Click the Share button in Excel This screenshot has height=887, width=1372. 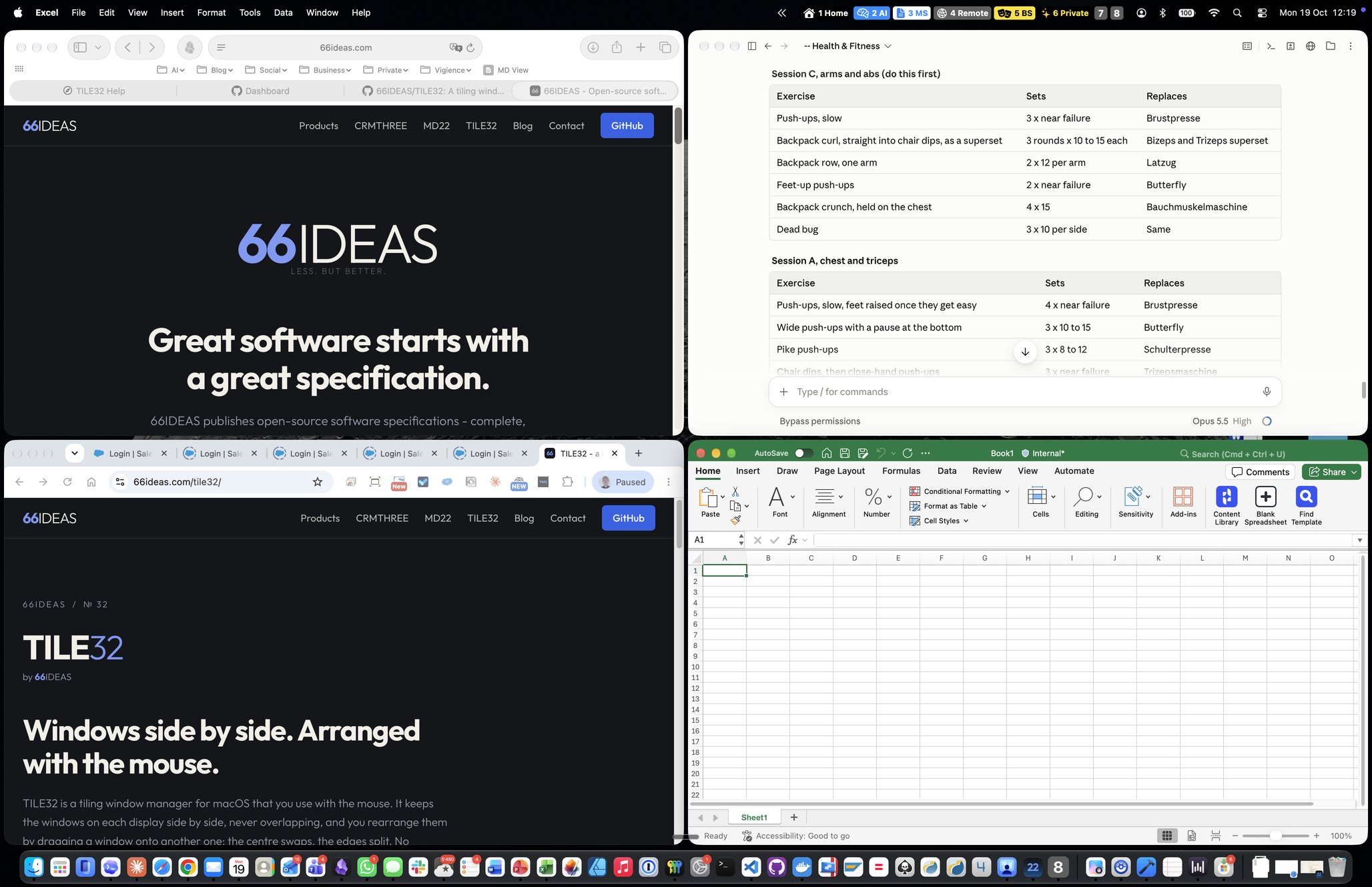[1331, 472]
